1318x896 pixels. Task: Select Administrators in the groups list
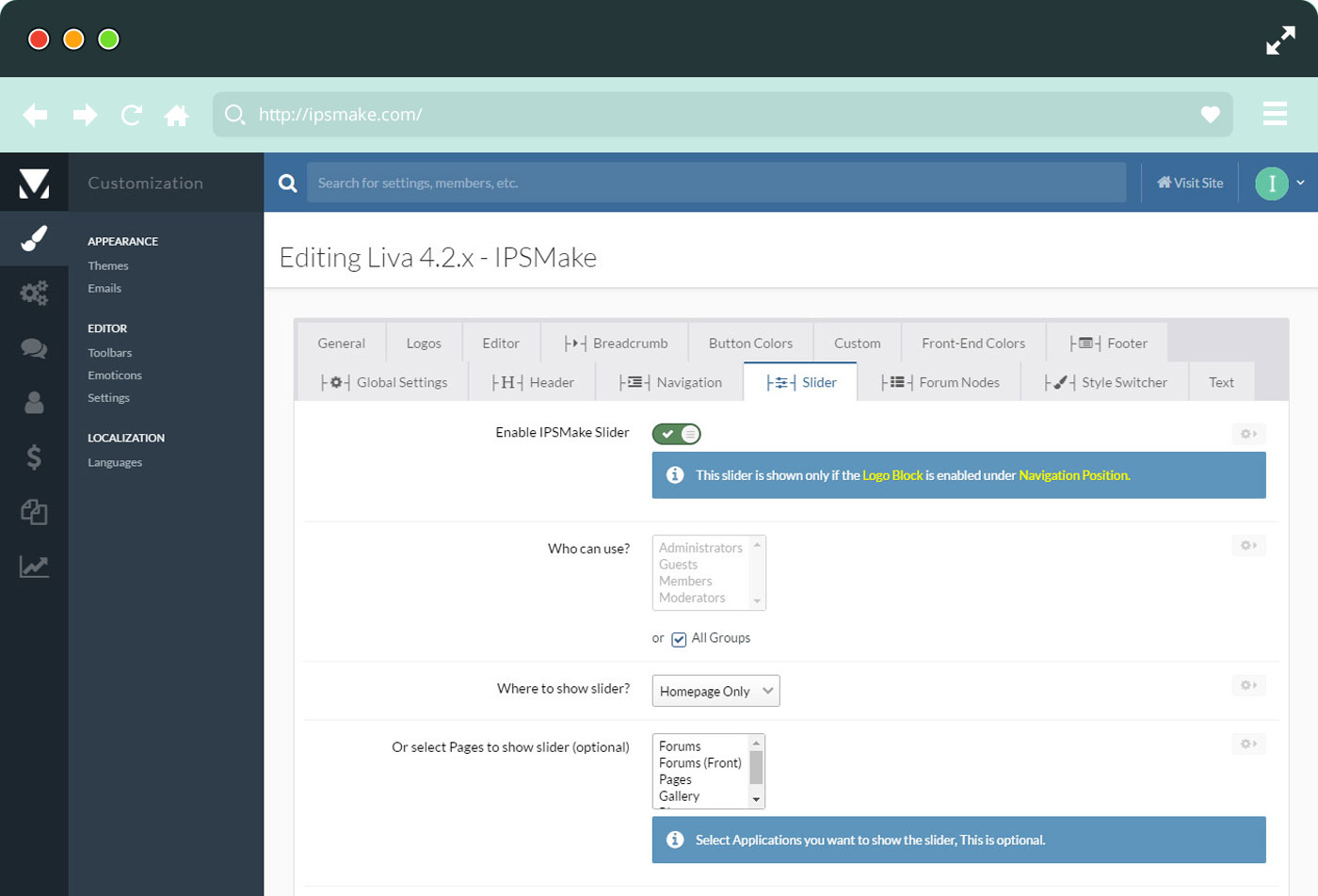(700, 548)
